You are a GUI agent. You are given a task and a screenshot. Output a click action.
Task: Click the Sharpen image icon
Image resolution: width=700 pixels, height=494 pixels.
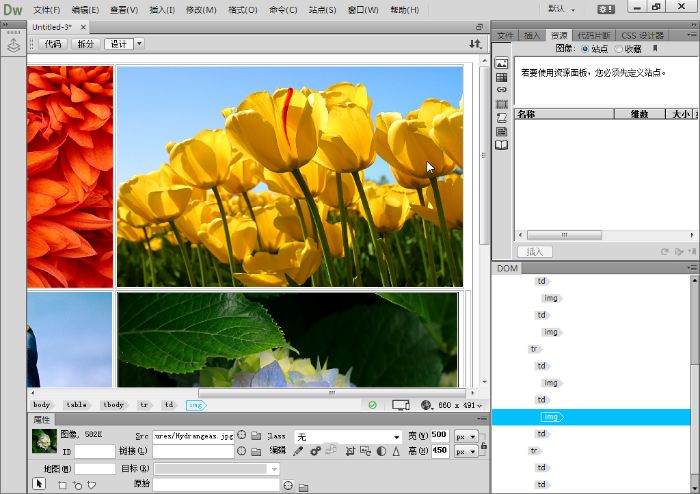[x=396, y=452]
